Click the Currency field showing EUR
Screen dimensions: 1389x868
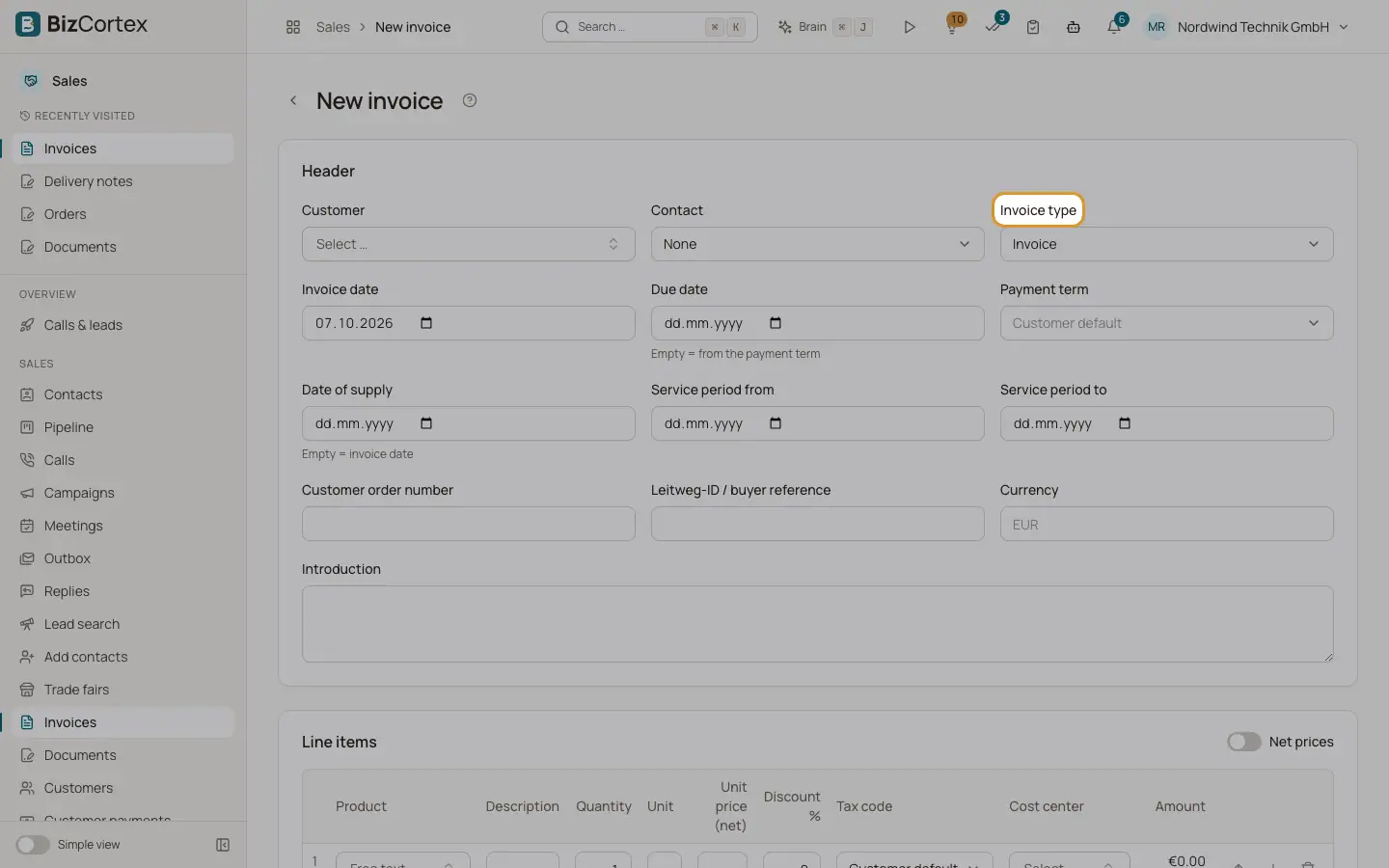[1166, 524]
